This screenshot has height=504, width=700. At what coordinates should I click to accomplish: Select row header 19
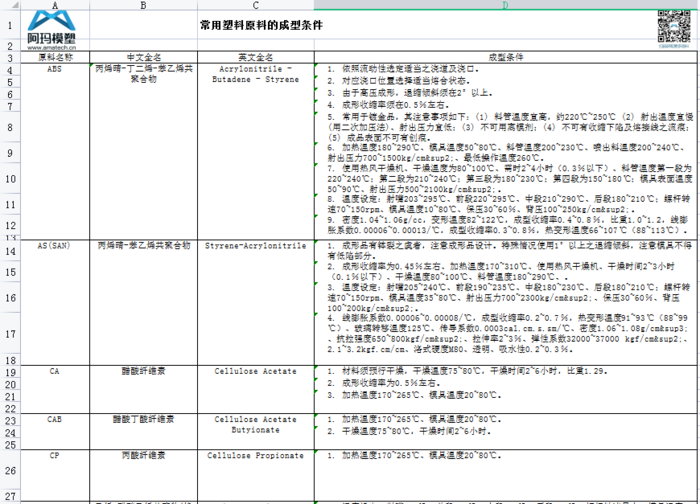pos(10,372)
